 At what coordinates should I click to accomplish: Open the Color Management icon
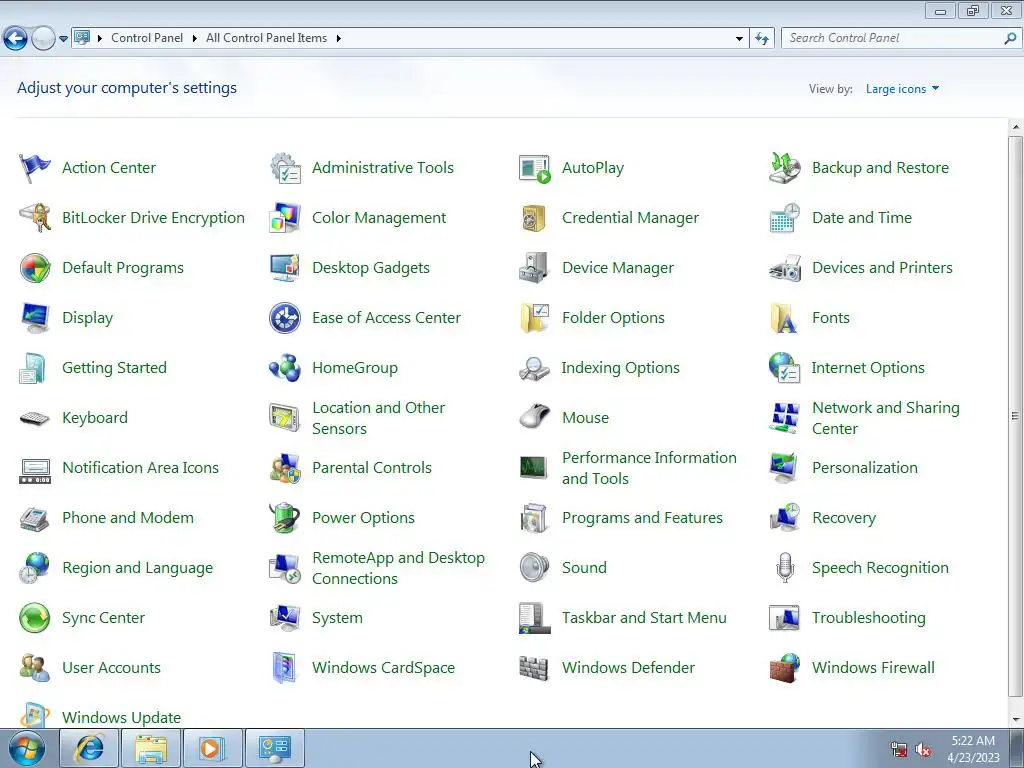[285, 217]
